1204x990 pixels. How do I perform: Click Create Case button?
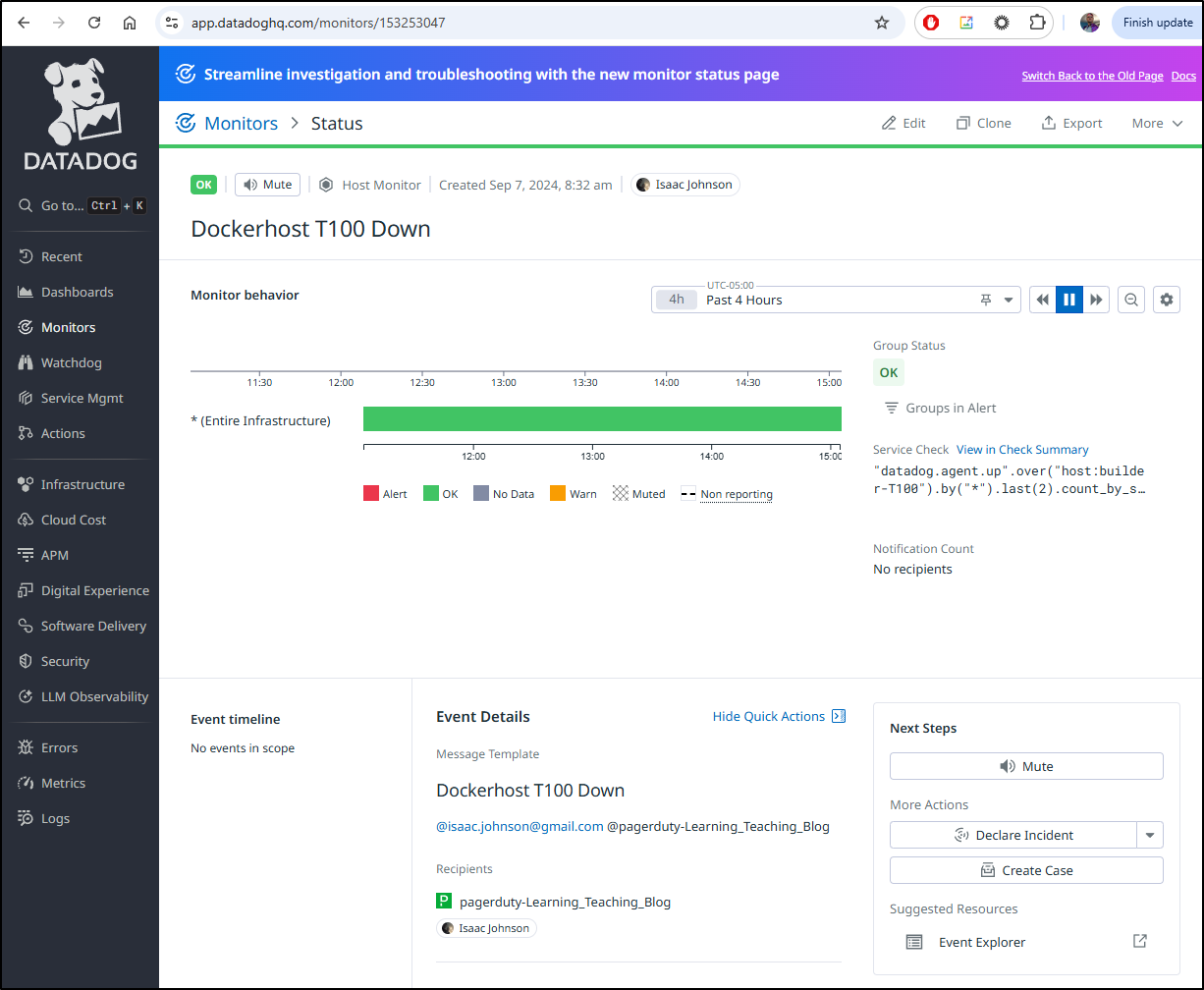coord(1026,870)
